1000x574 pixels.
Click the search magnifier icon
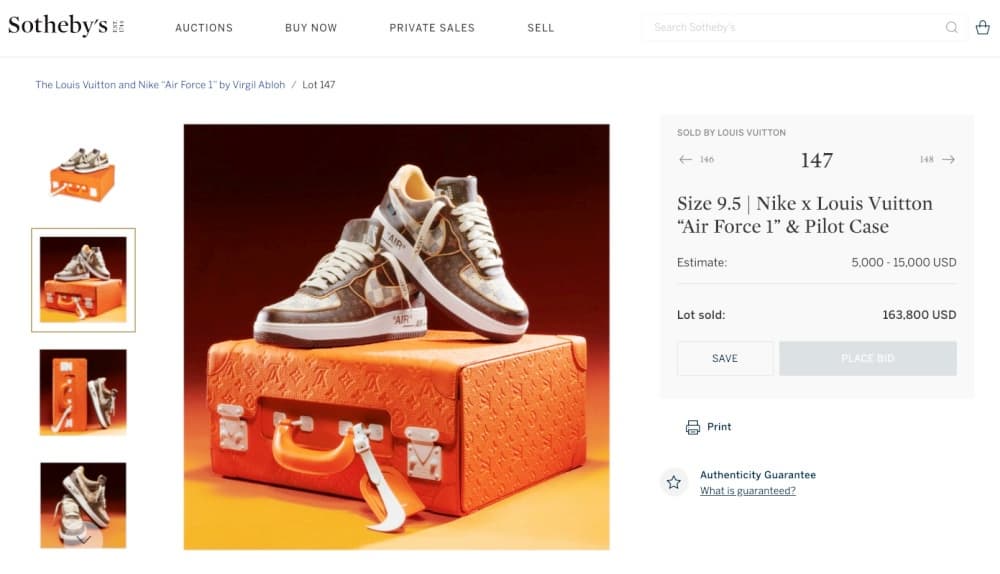pos(951,28)
